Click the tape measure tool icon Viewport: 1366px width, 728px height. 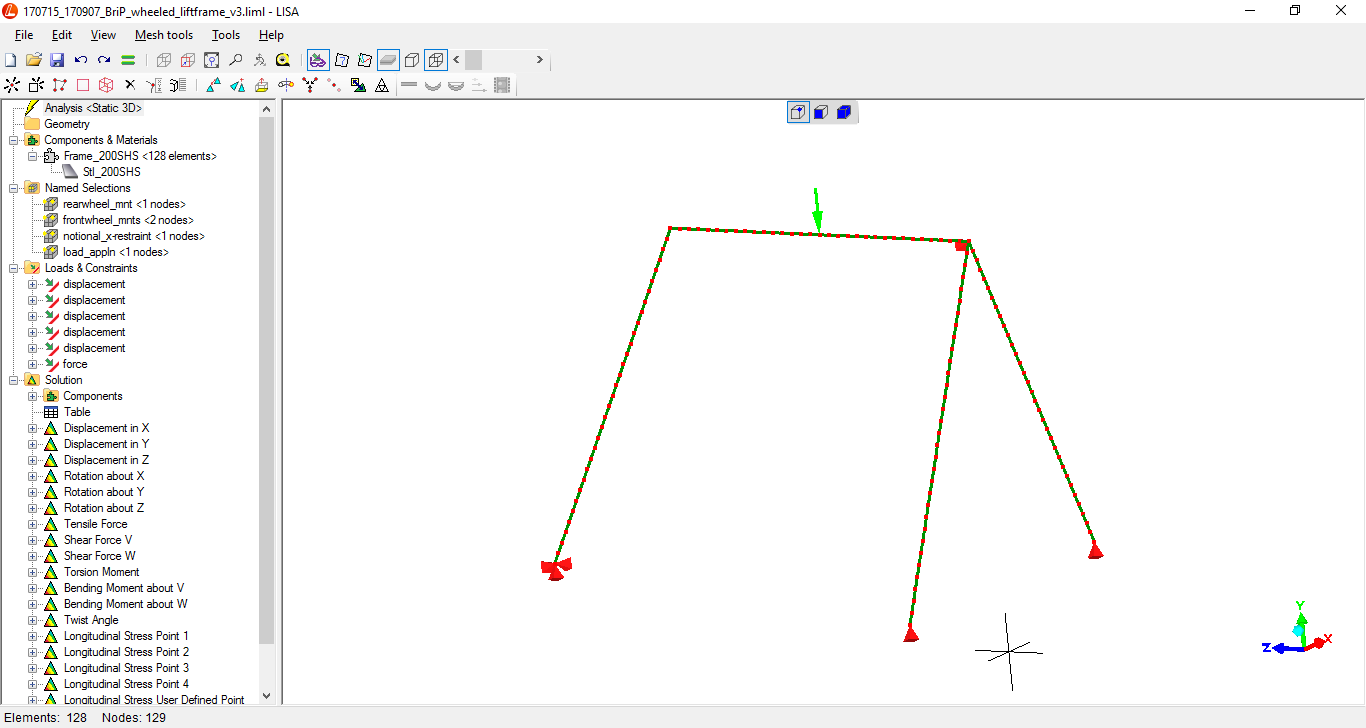(x=283, y=60)
